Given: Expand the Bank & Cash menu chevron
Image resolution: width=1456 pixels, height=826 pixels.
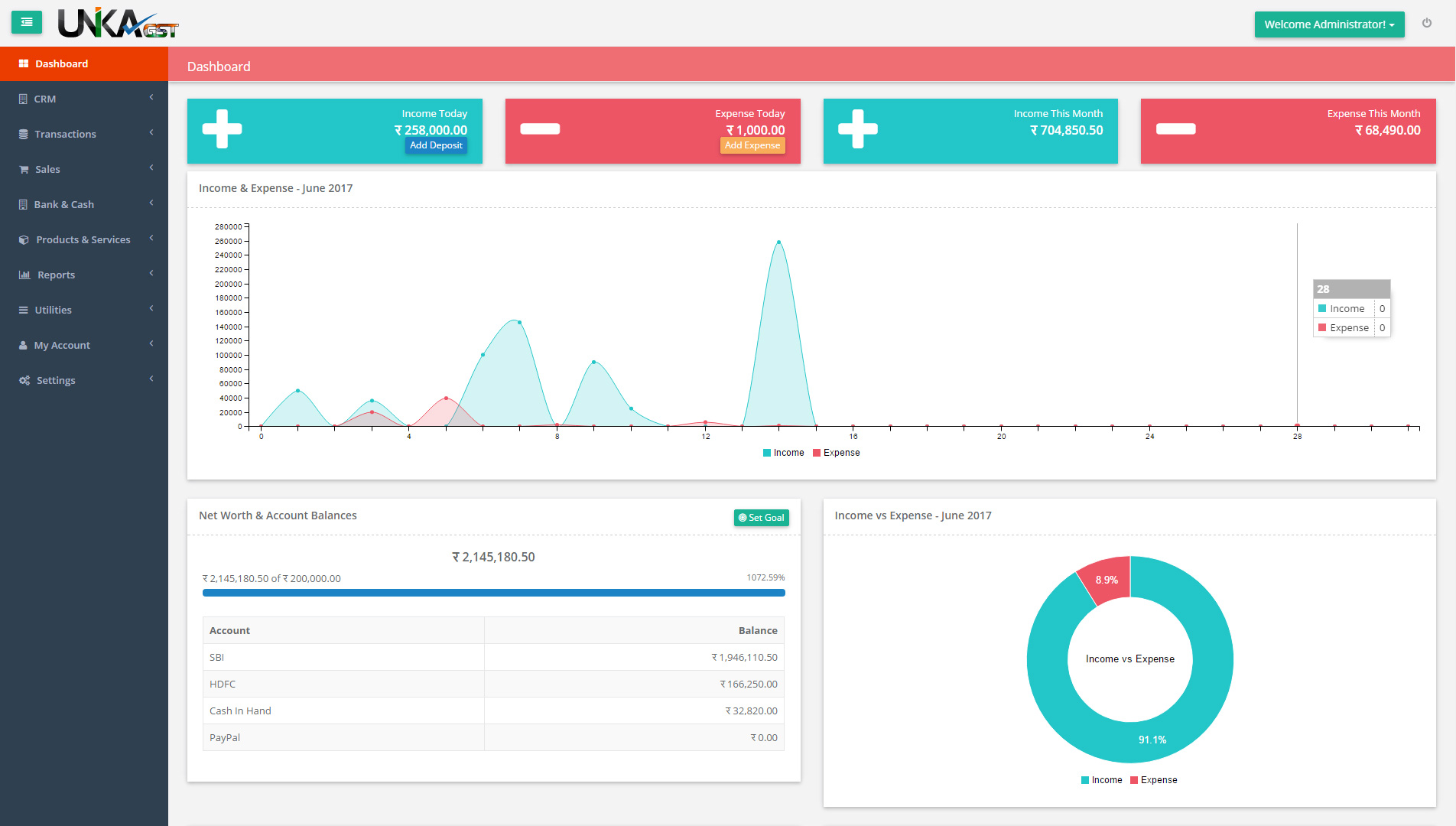Looking at the screenshot, I should pos(151,203).
